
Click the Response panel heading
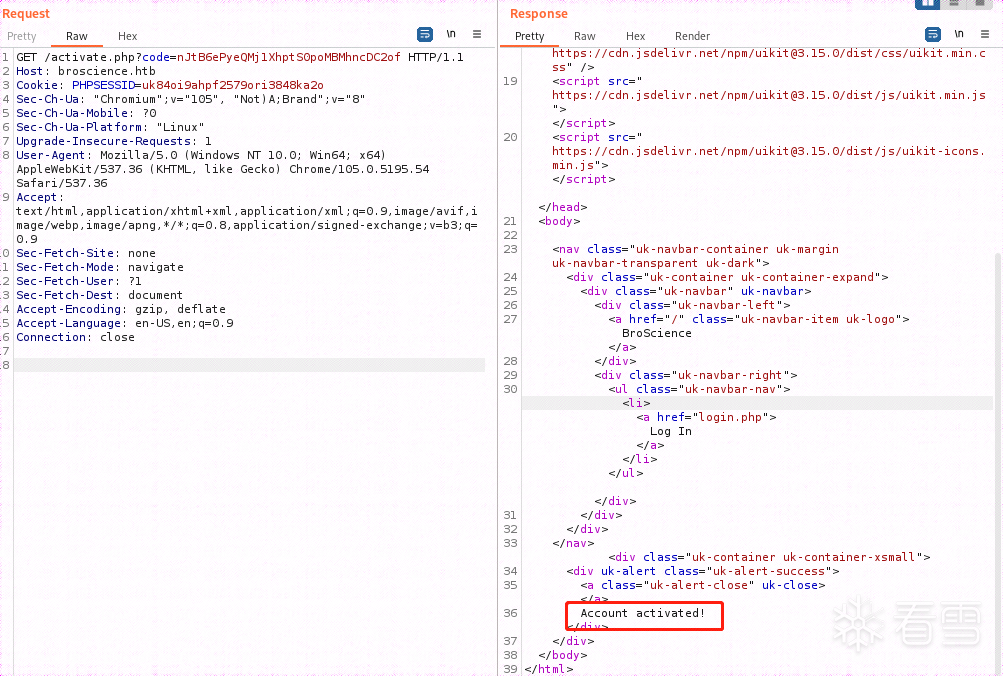click(x=539, y=13)
